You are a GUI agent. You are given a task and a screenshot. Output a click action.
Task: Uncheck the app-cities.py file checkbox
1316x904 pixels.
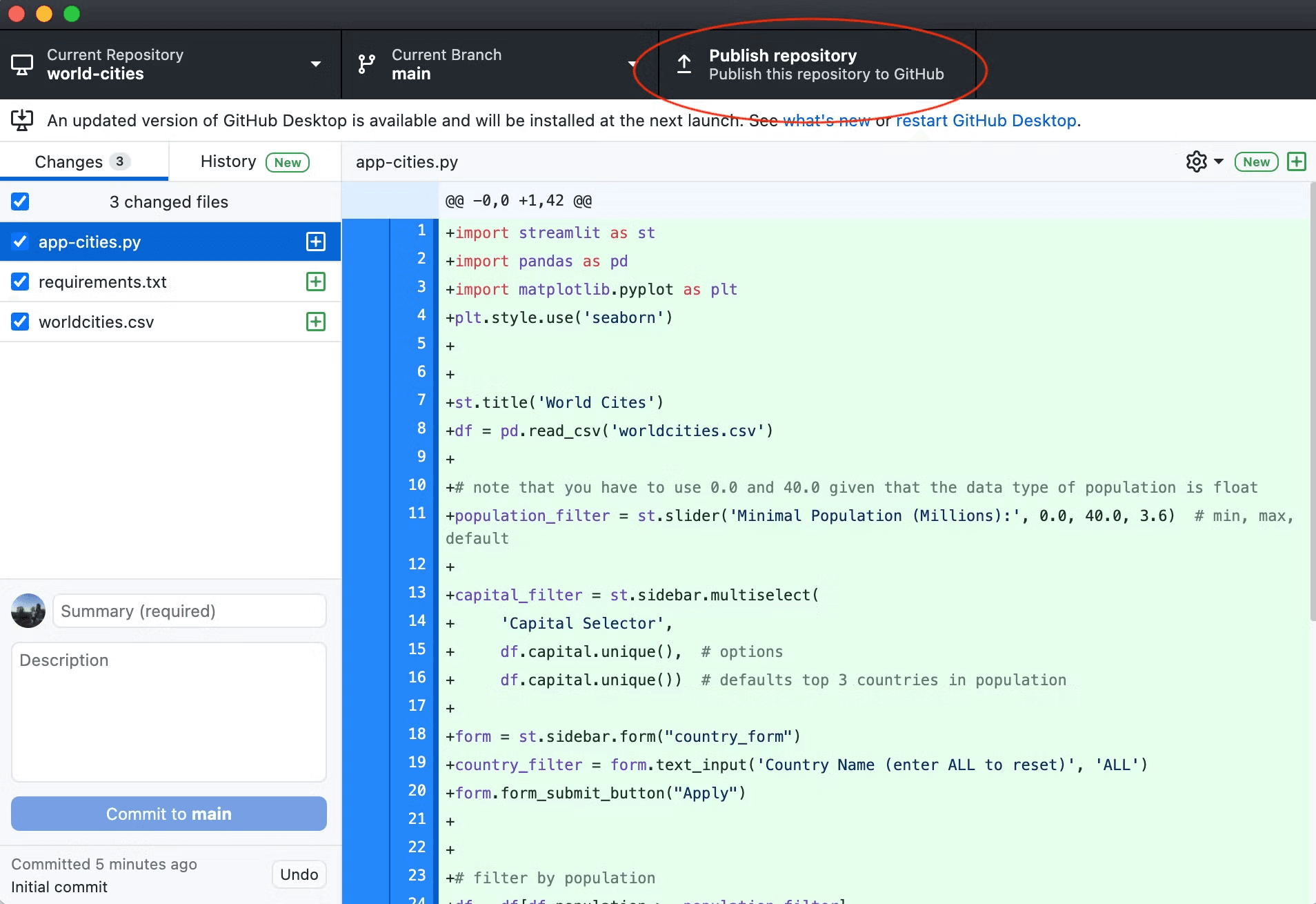tap(20, 242)
